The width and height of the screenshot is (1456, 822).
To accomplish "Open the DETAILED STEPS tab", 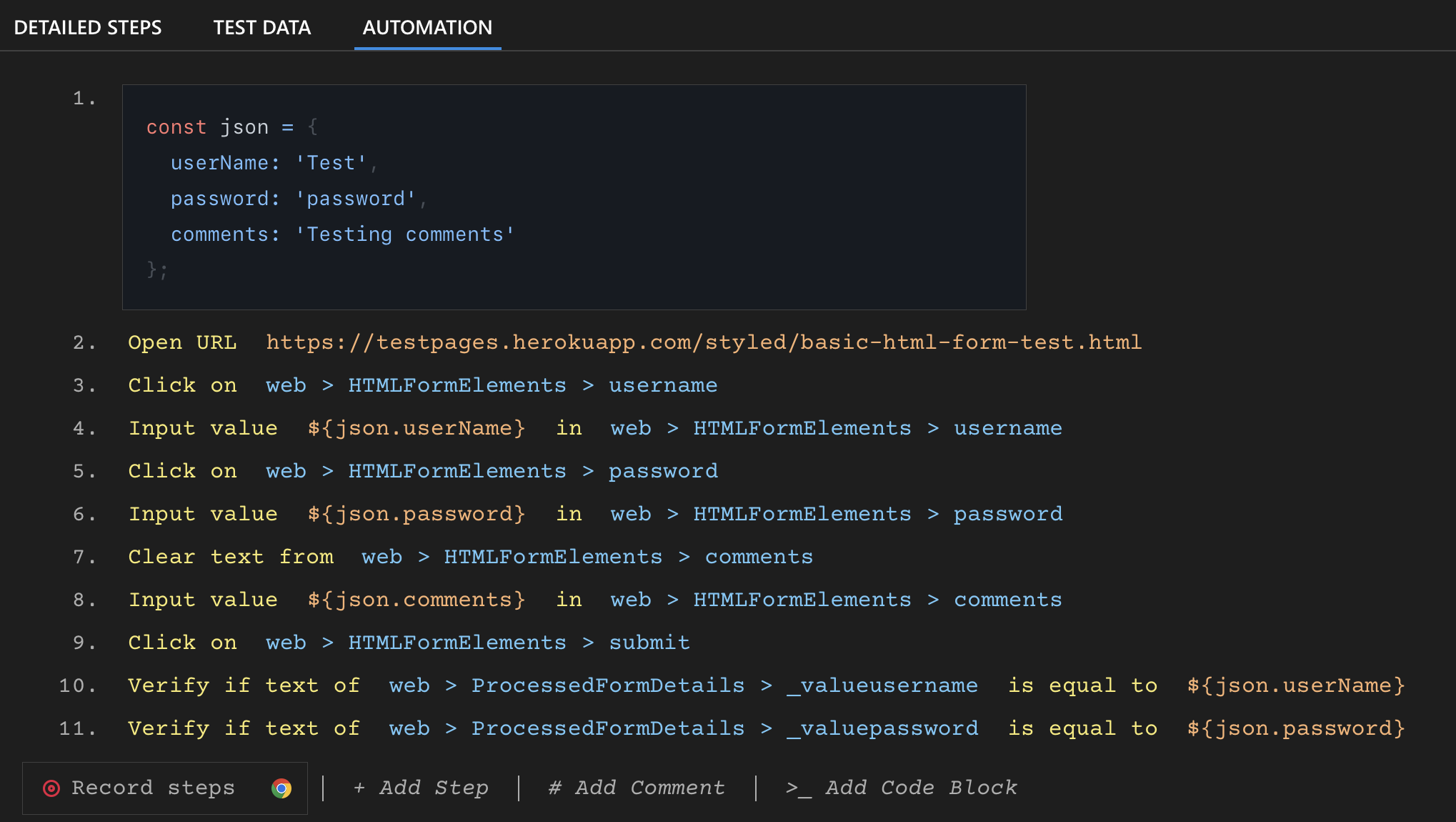I will click(88, 27).
